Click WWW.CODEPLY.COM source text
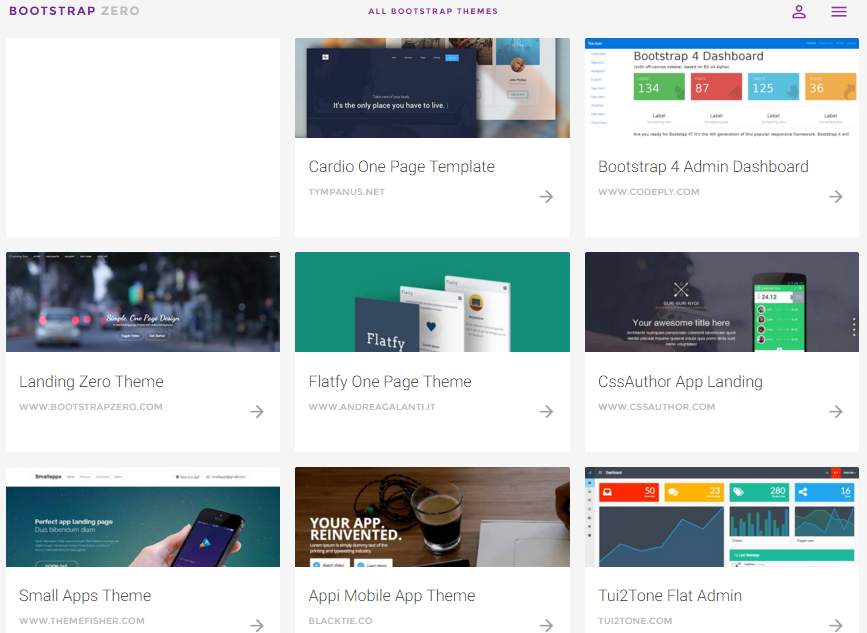 click(649, 192)
